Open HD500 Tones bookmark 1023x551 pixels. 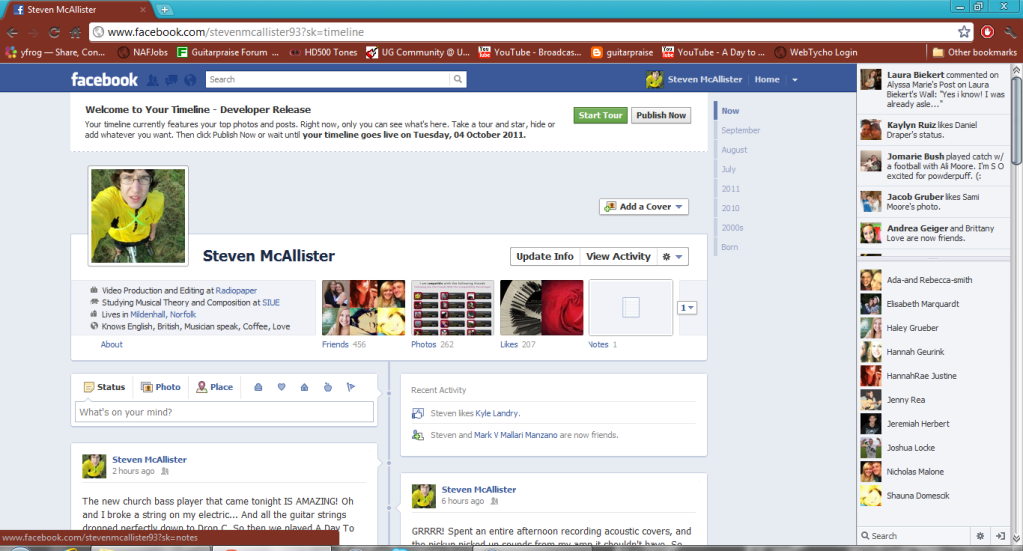(x=324, y=52)
